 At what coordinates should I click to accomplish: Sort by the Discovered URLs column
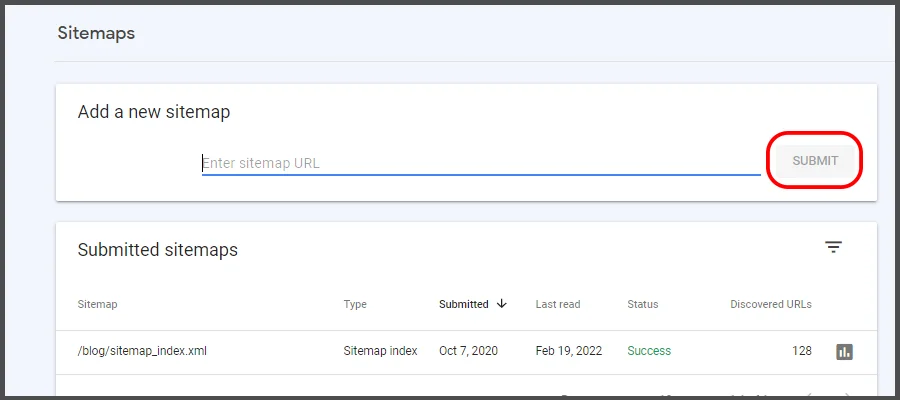770,304
